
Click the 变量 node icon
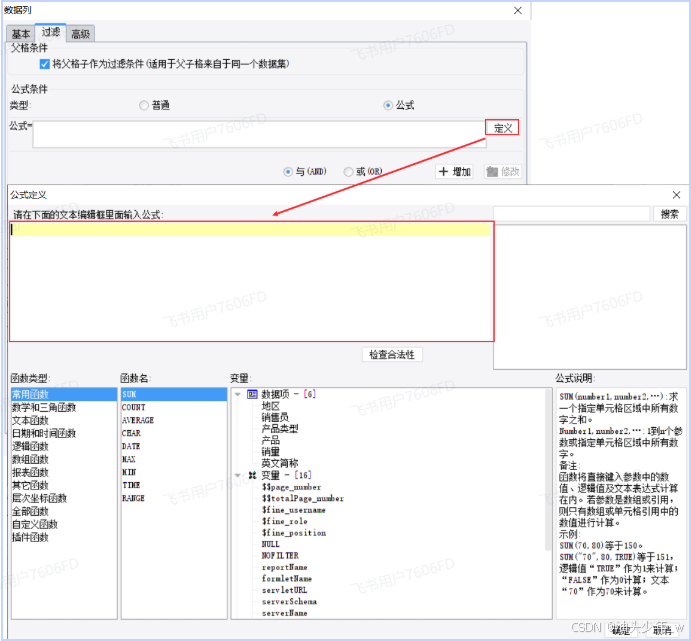[252, 475]
